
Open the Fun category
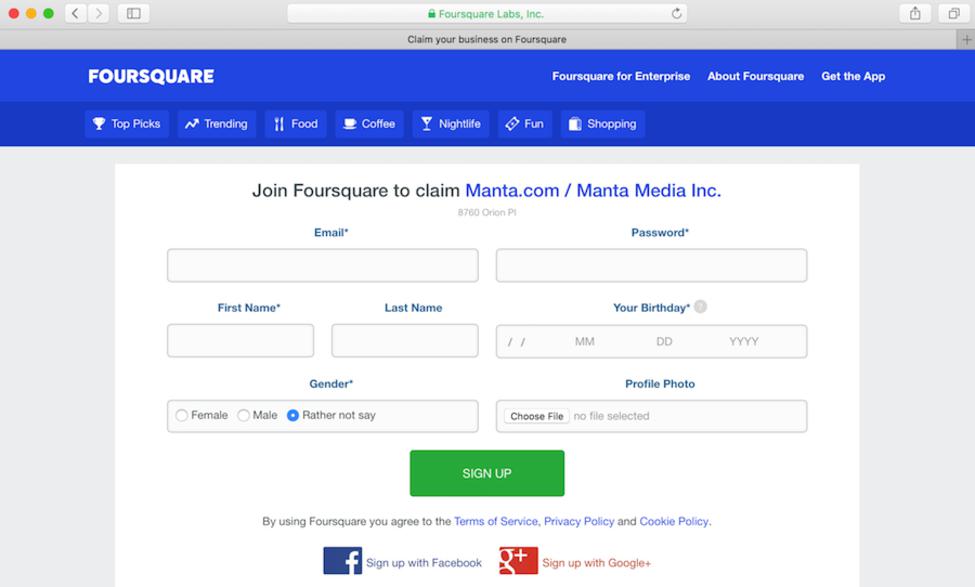[x=525, y=124]
